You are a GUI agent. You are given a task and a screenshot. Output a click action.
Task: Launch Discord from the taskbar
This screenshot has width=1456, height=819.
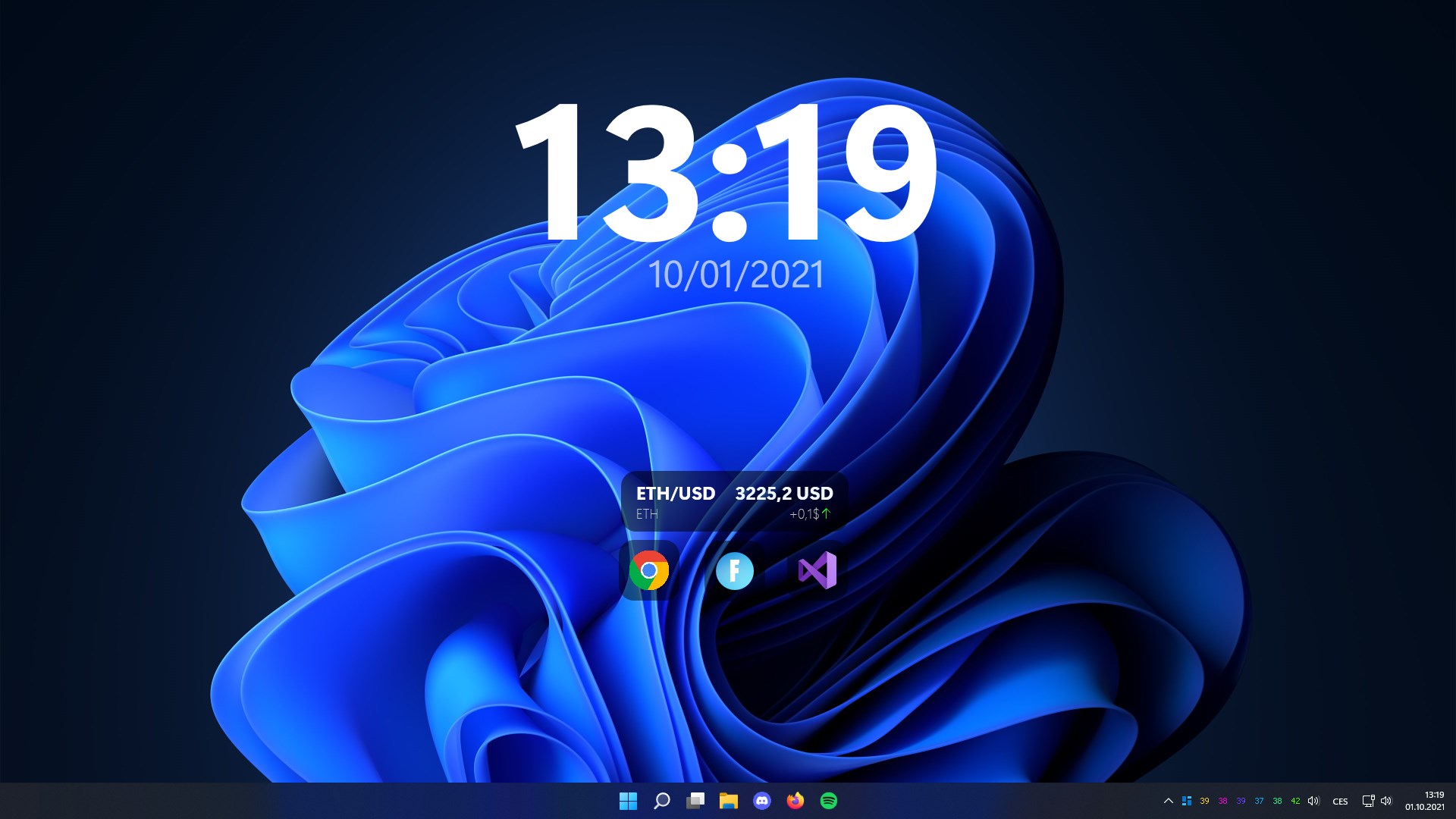(x=762, y=801)
